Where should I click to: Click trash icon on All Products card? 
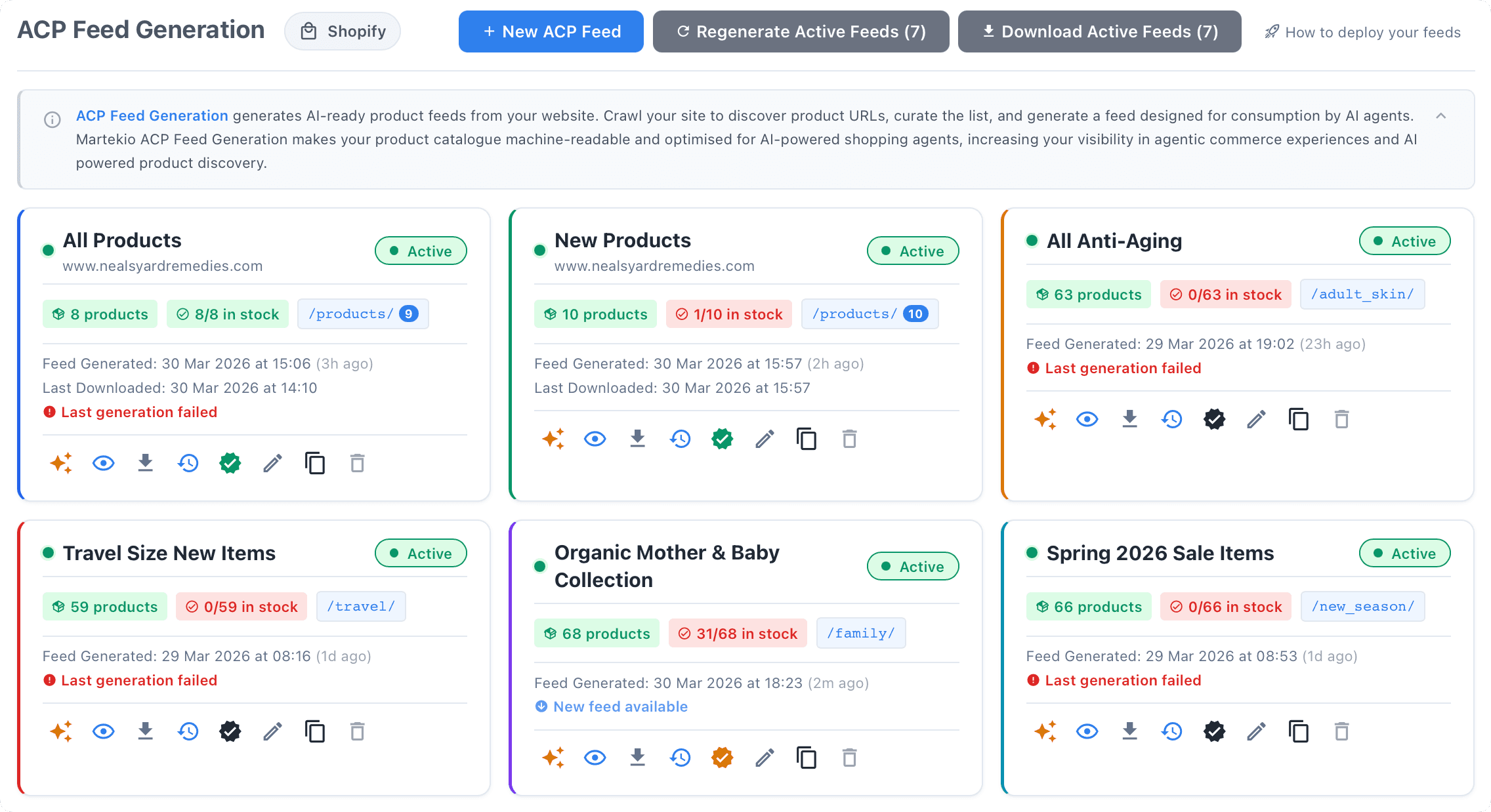pos(357,464)
